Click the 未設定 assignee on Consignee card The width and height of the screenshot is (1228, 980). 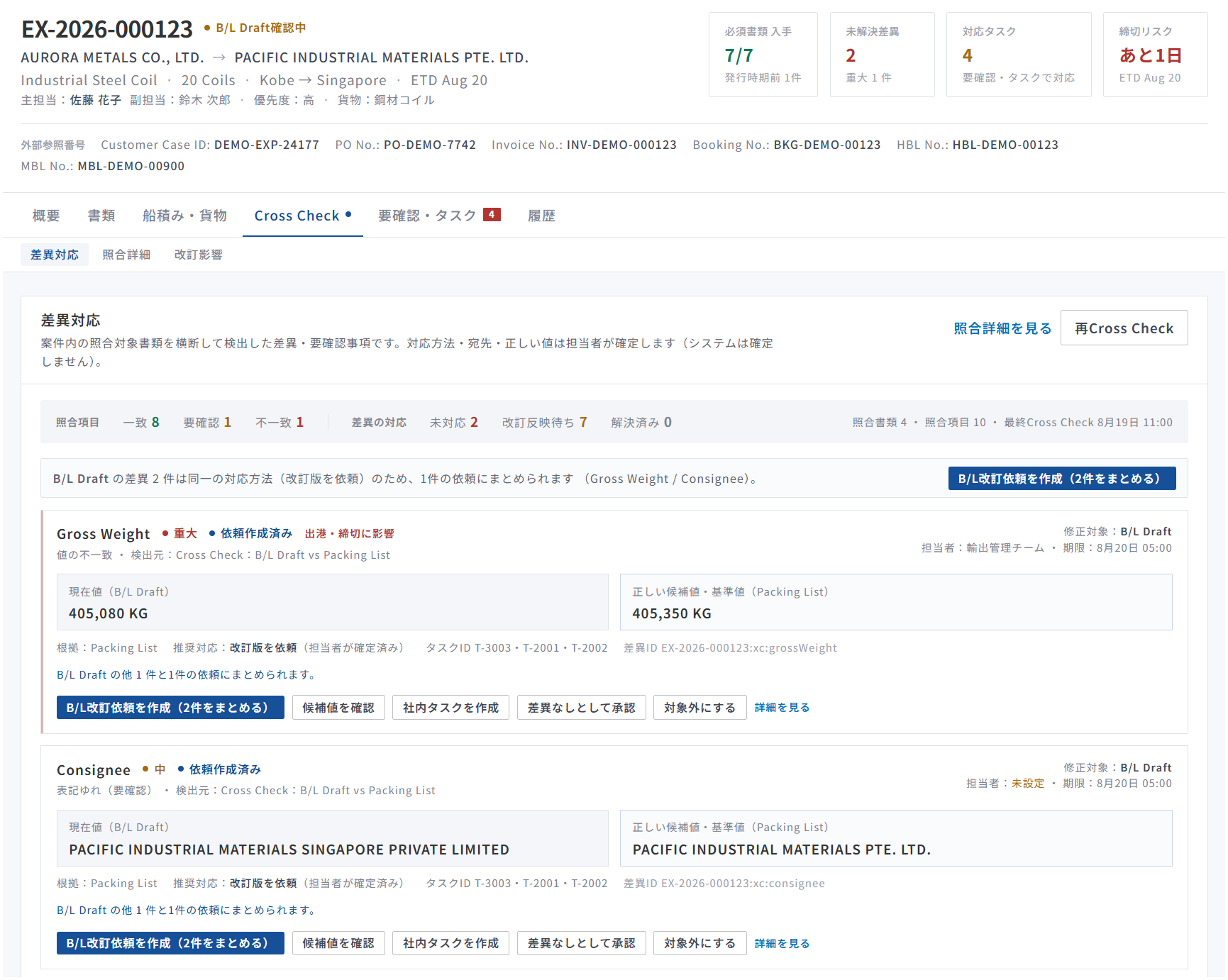(1028, 784)
